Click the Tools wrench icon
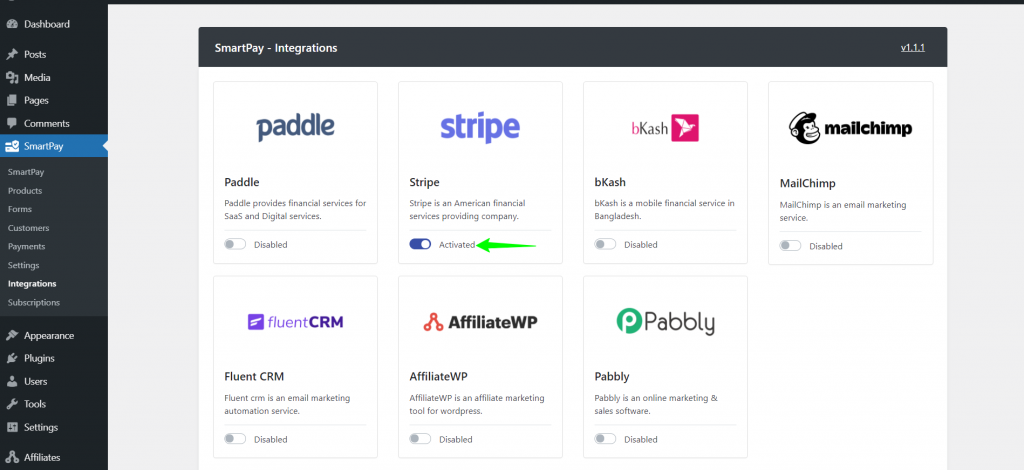The width and height of the screenshot is (1024, 470). click(12, 404)
